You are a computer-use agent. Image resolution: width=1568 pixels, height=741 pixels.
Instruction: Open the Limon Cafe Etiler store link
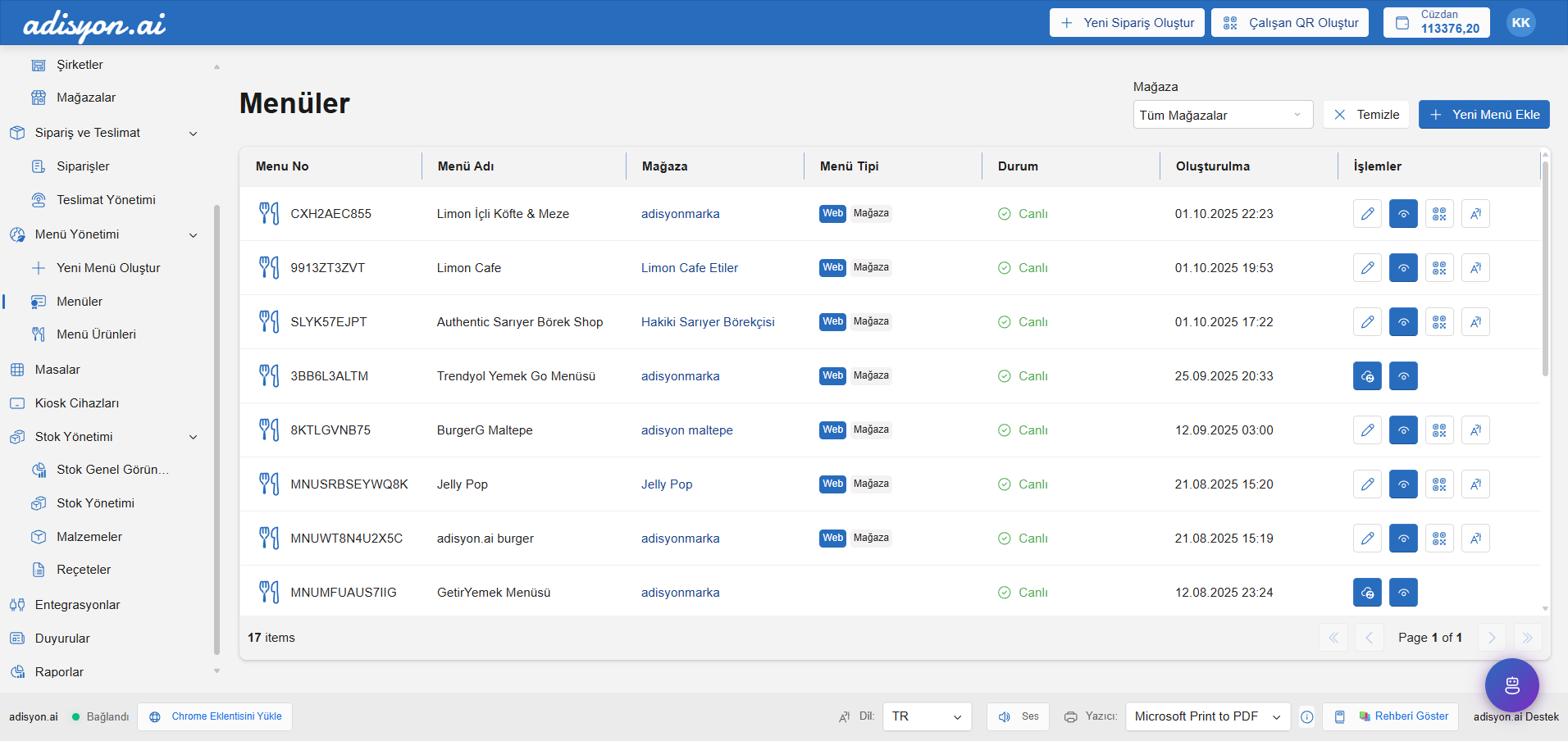(689, 268)
